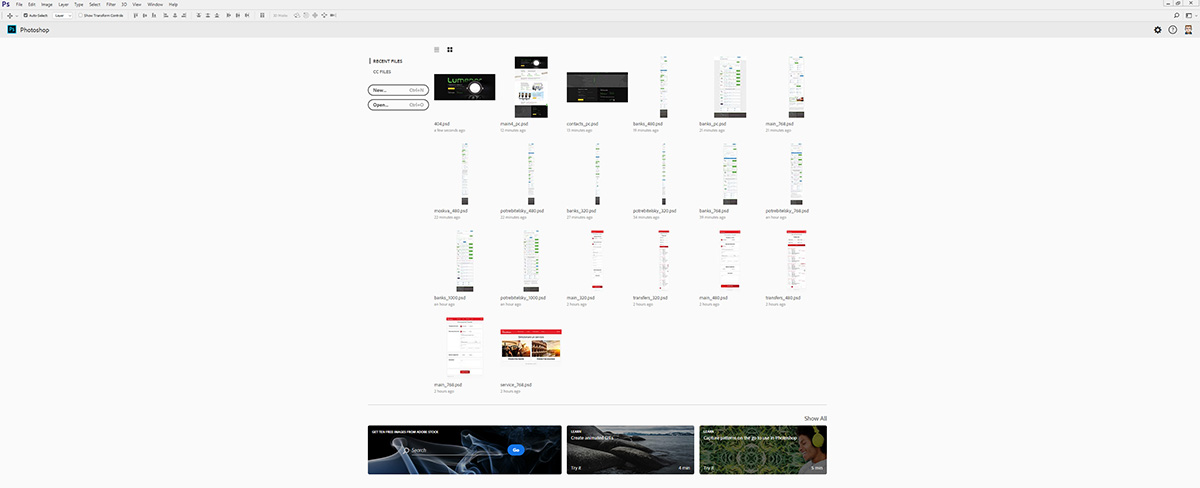
Task: Click the search magnifier icon at top right
Action: 1176,16
